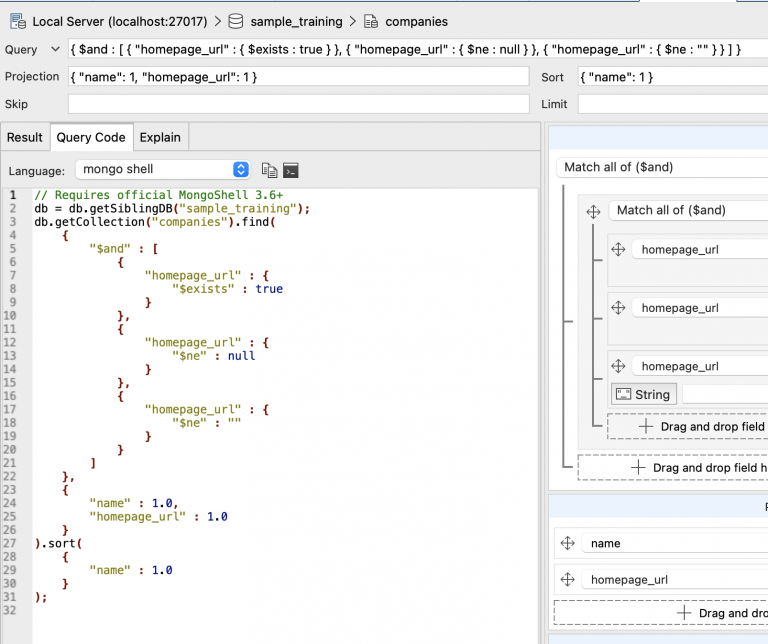The image size is (768, 644).
Task: Switch to the Explain tab
Action: 160,138
